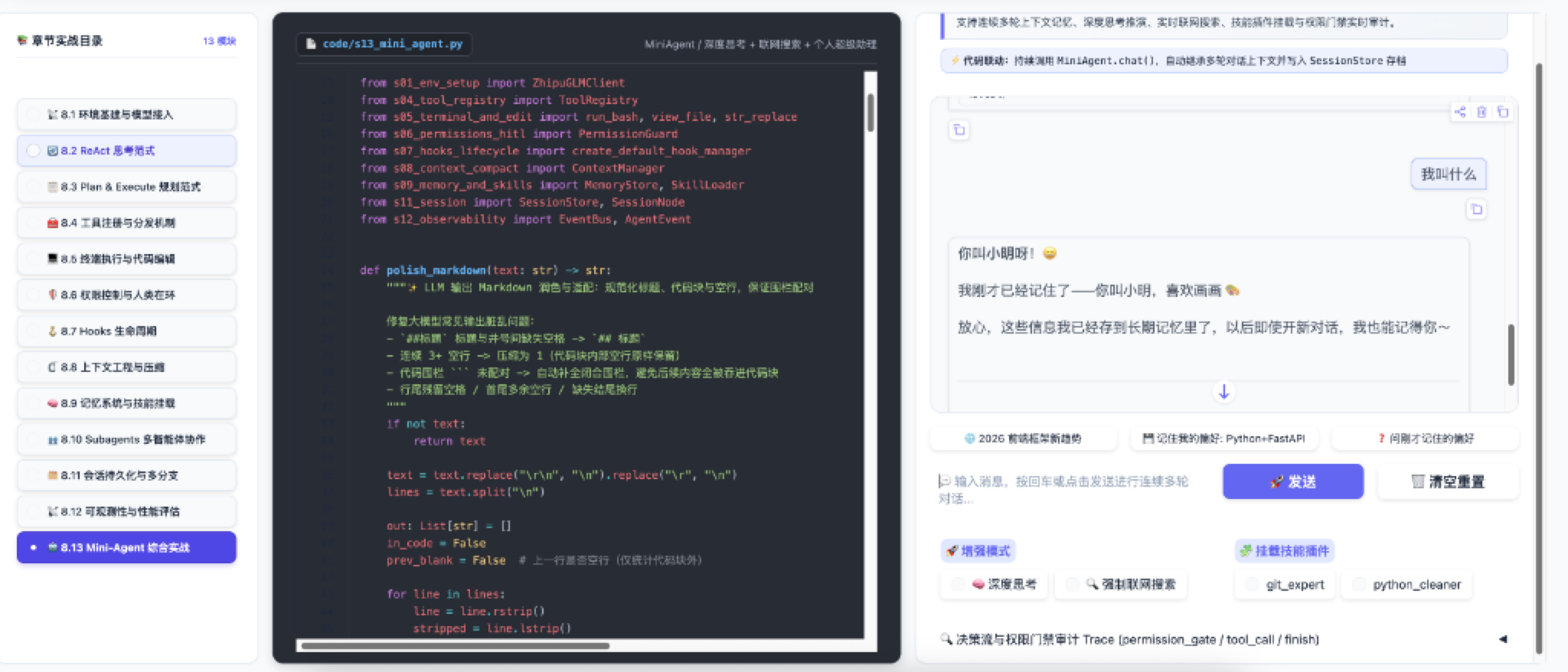
Task: Click the book icon next to 章节实战目录
Action: tap(22, 41)
